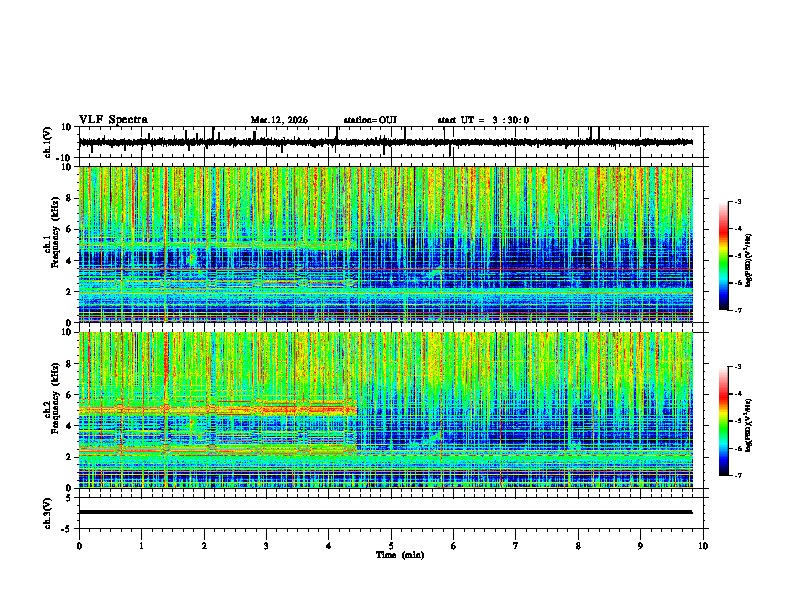Viewport: 792px width, 612px height.
Task: Click the time axis tick label "0"
Action: coord(79,546)
